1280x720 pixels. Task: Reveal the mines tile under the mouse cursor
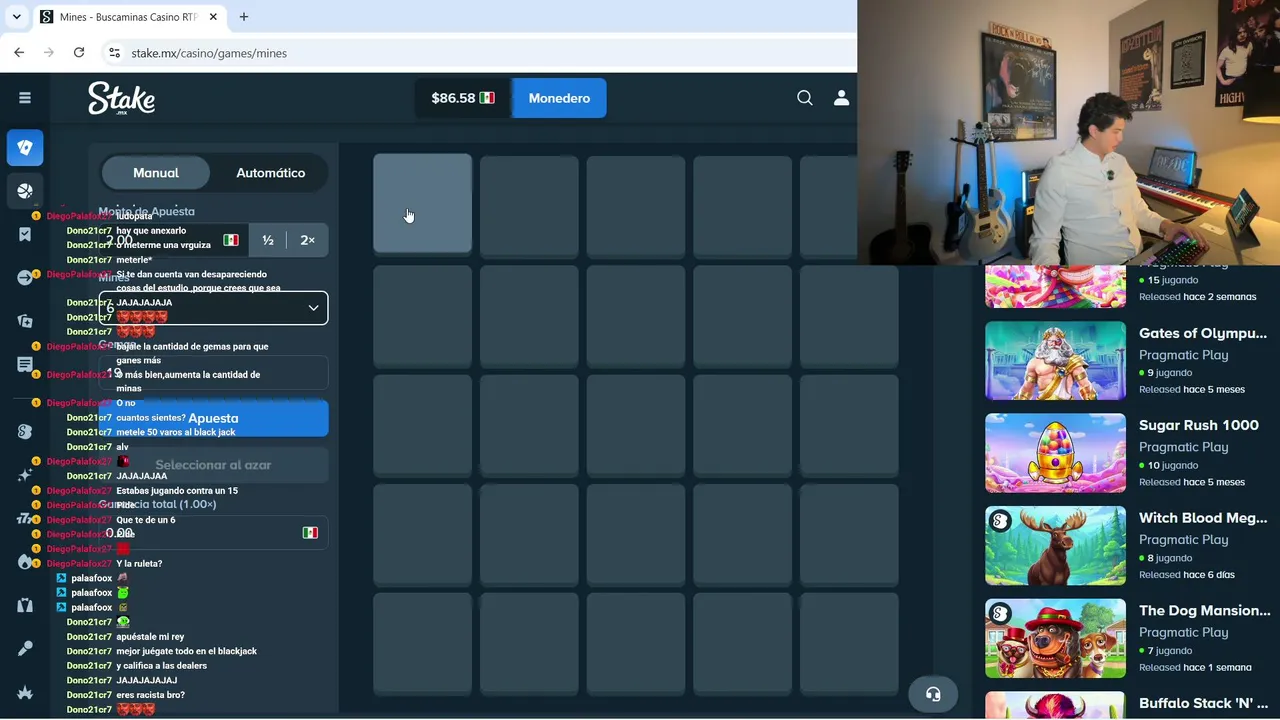tap(422, 203)
